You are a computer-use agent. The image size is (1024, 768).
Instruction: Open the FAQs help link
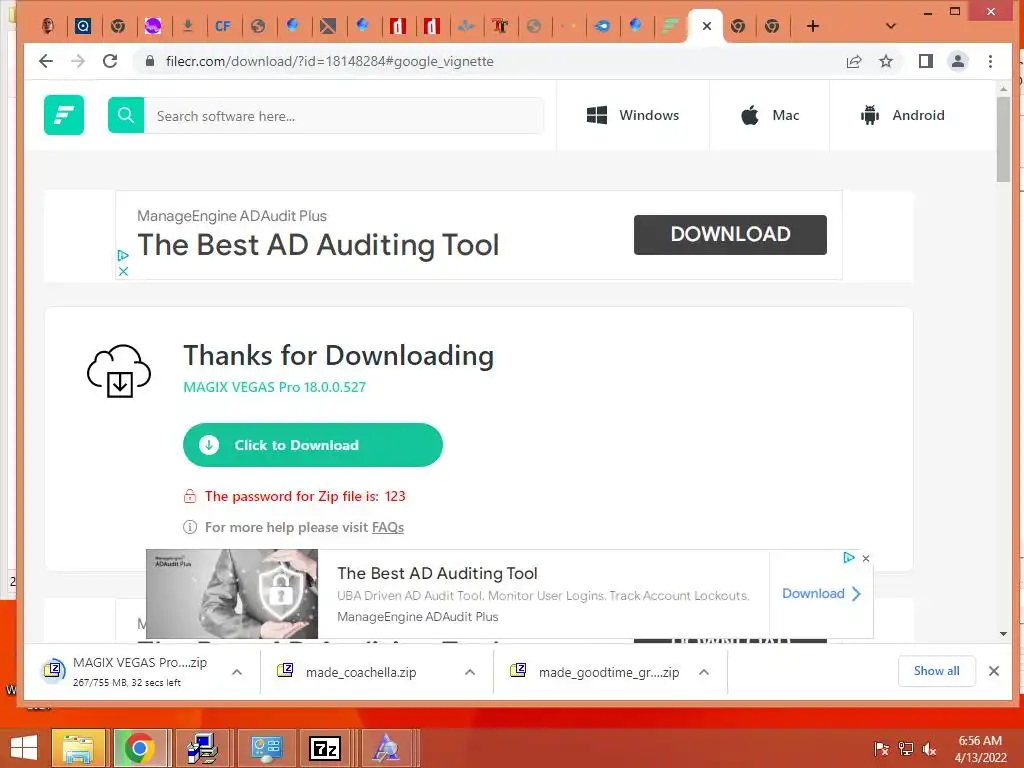click(x=388, y=527)
